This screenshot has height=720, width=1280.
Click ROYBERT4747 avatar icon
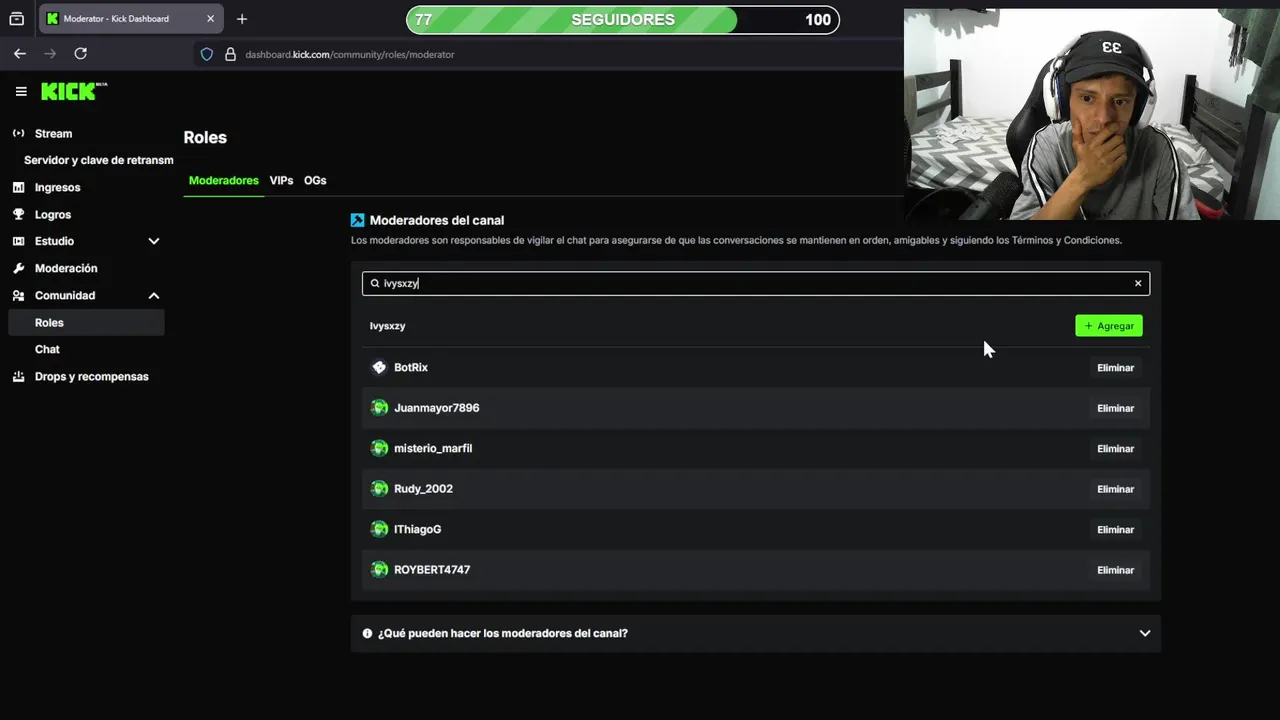click(x=379, y=569)
